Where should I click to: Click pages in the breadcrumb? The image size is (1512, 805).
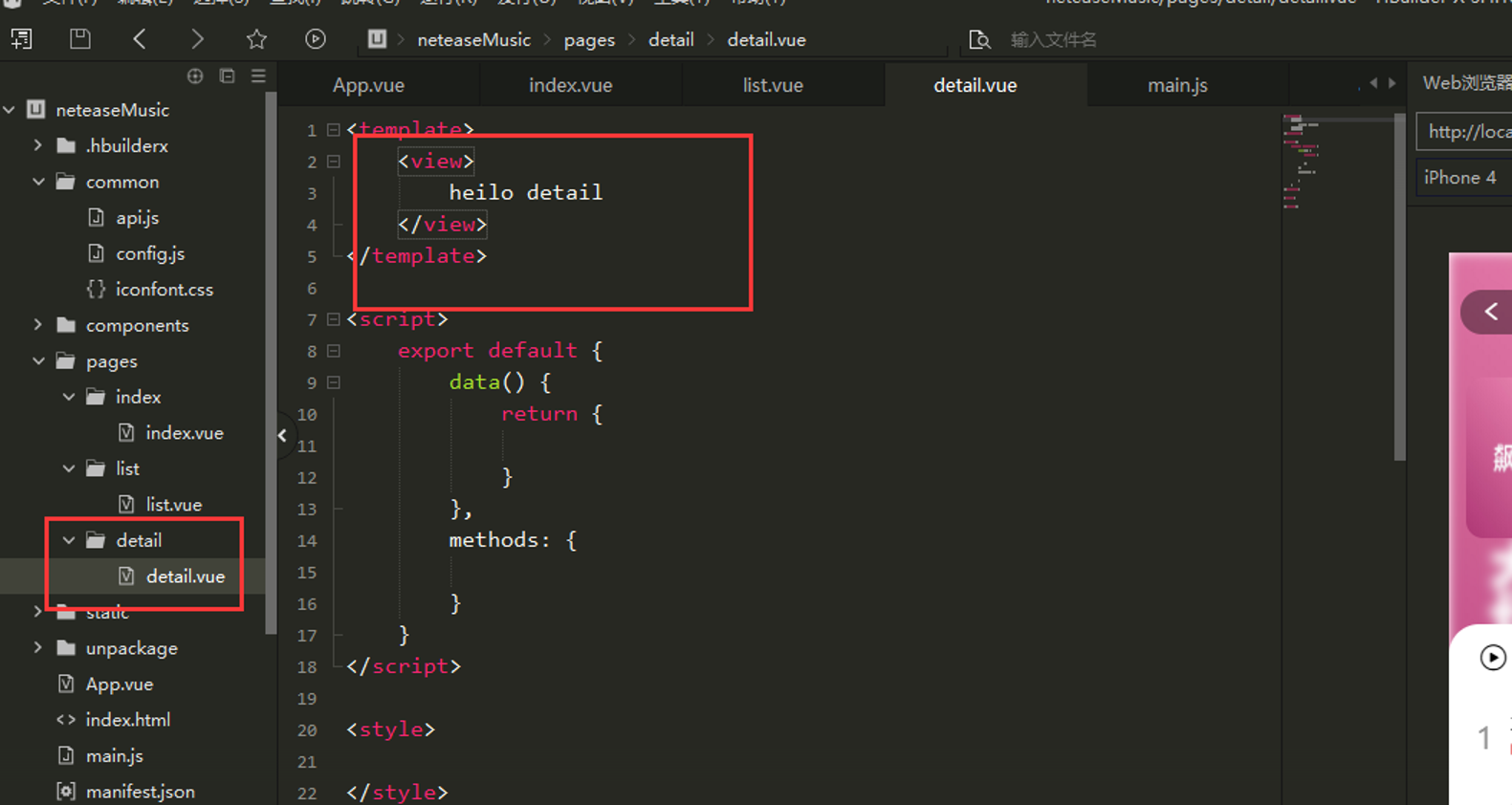point(589,39)
